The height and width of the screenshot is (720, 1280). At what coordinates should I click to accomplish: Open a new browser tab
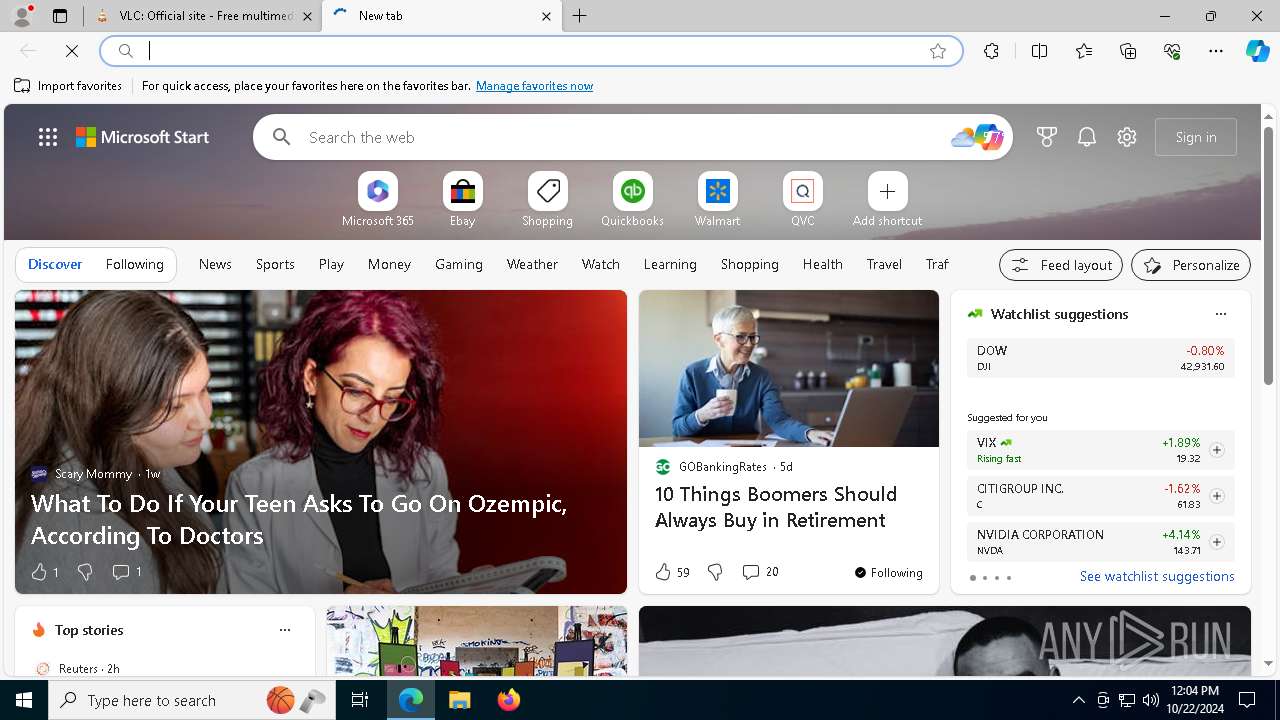click(580, 16)
